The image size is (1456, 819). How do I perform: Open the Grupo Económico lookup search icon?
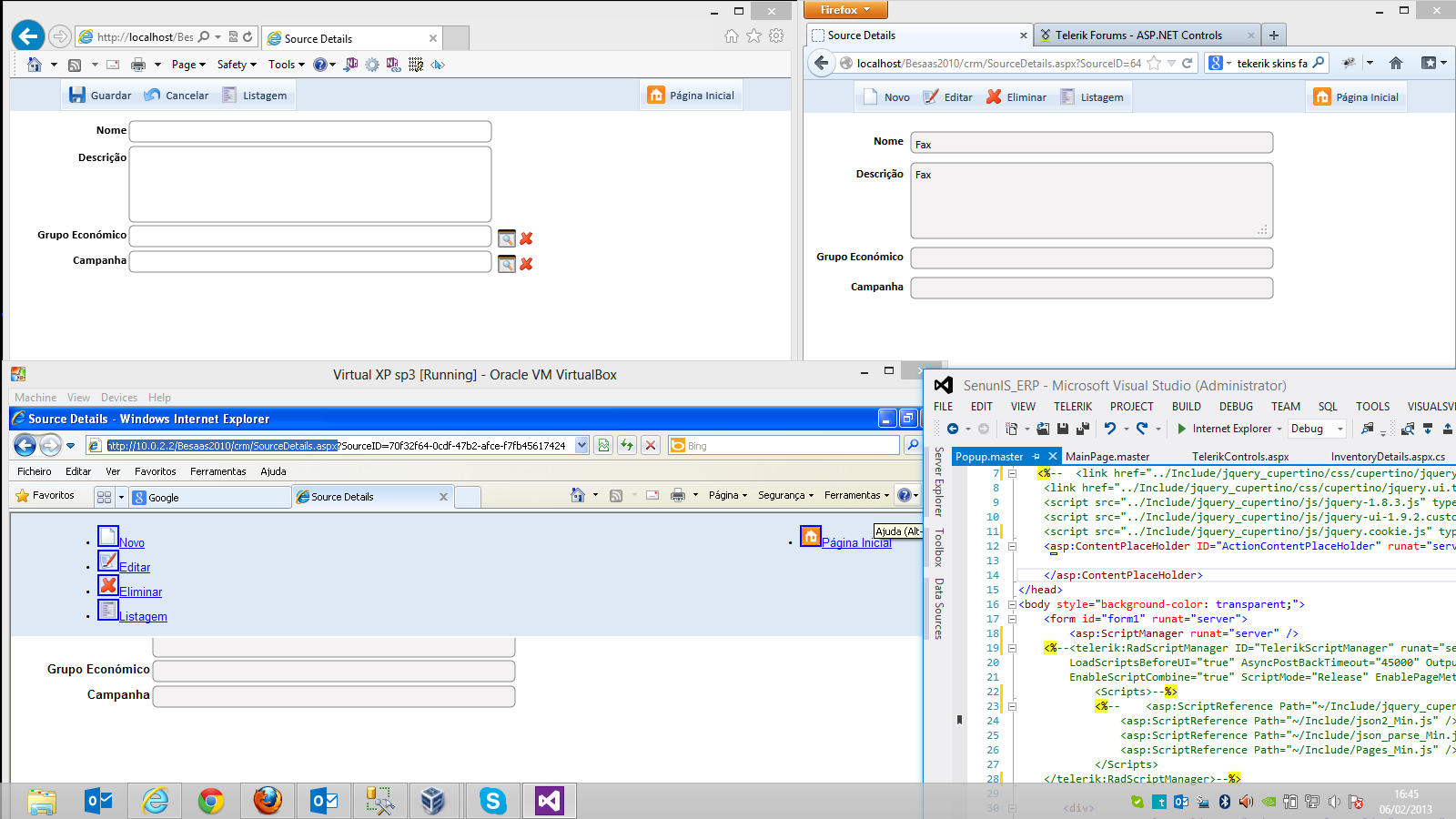(507, 238)
